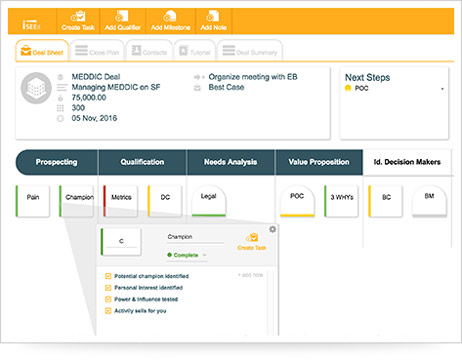Screen dimensions: 462x360
Task: Open the Metrics qualifier card
Action: (x=120, y=201)
